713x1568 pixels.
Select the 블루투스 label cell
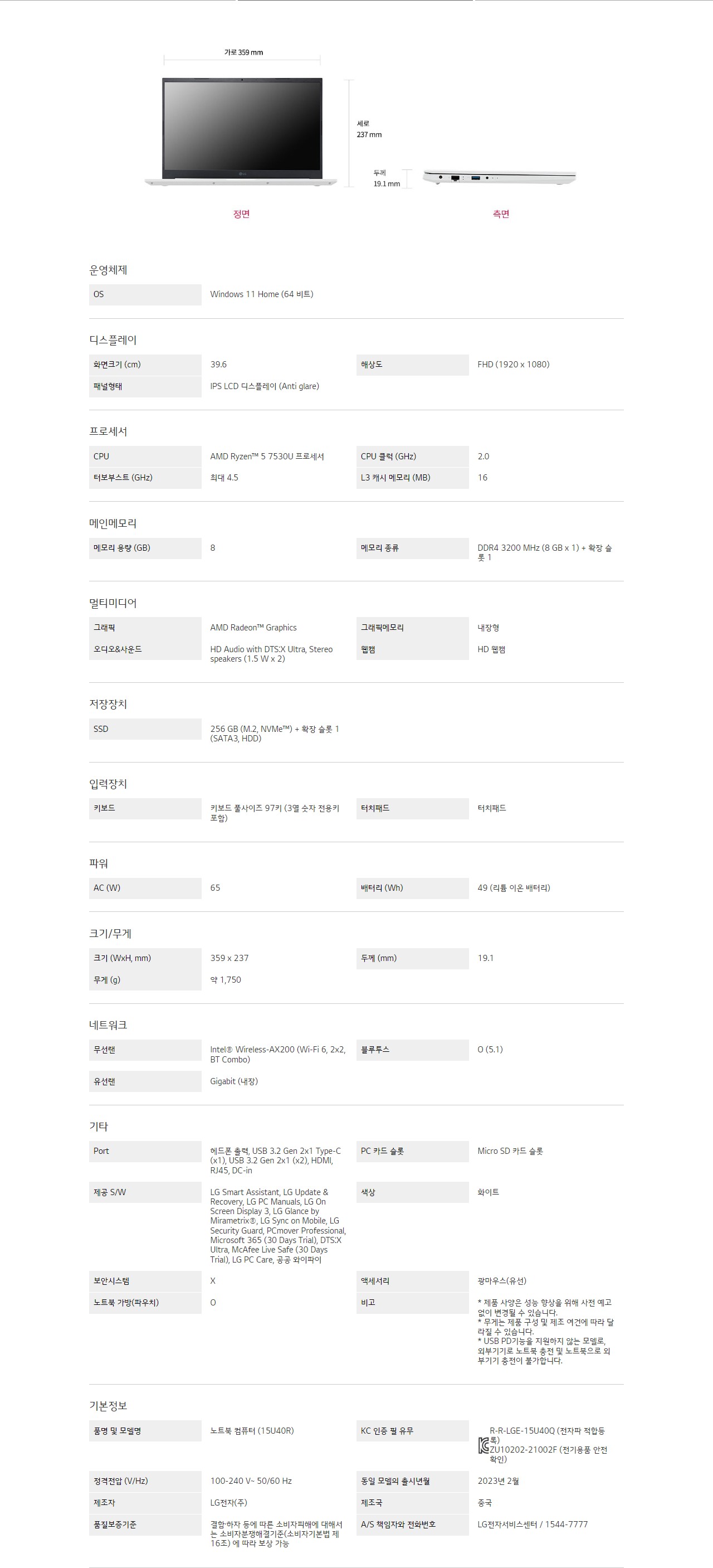412,1050
